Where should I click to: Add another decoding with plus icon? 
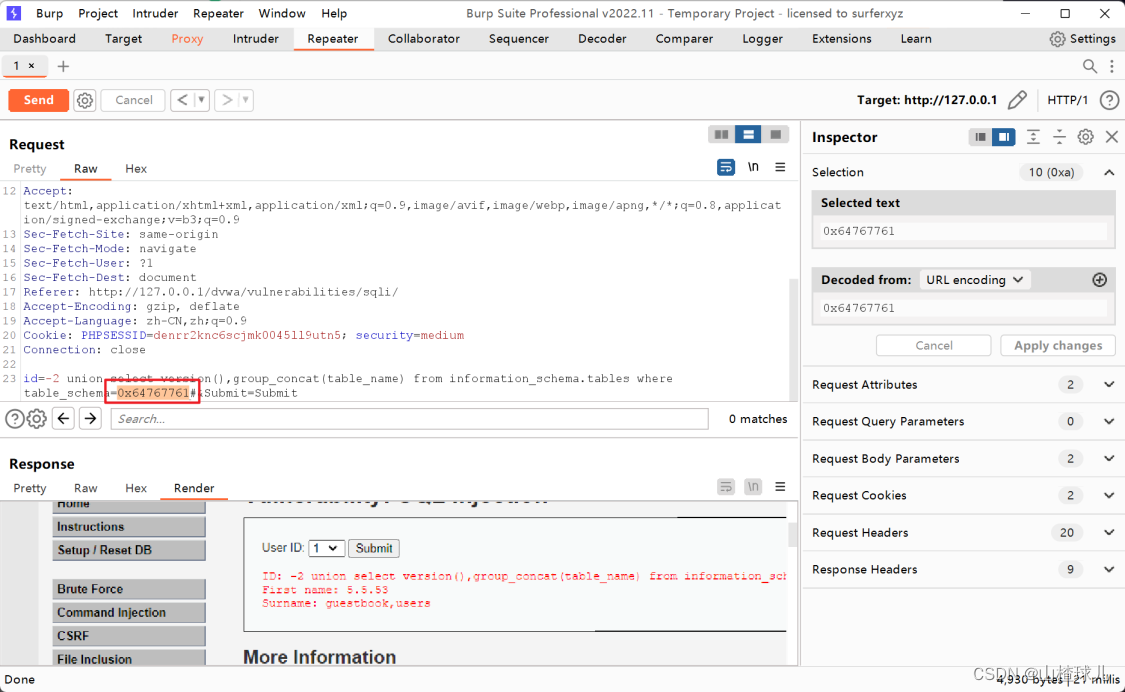point(1099,280)
